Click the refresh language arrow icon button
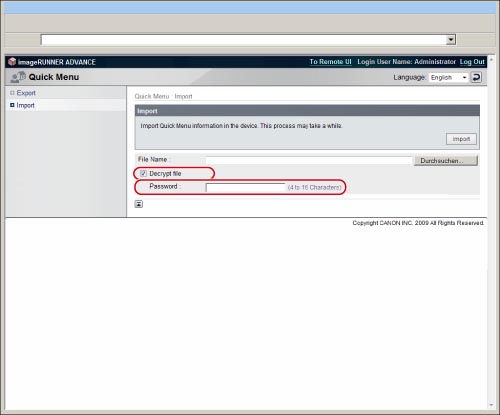This screenshot has width=500, height=415. pos(476,77)
